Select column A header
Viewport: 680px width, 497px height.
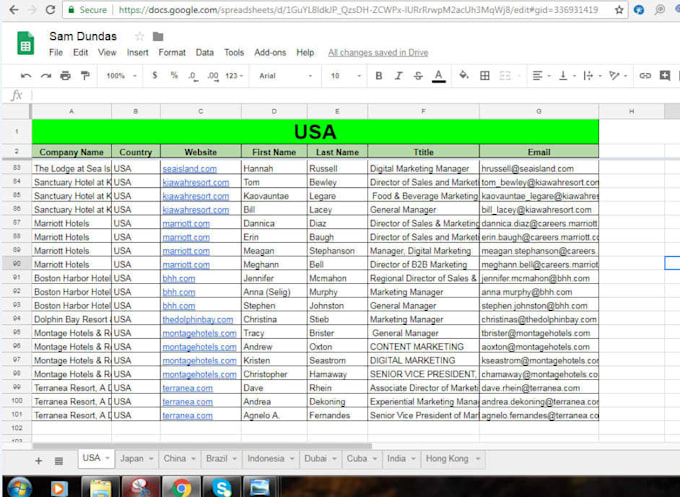point(72,111)
